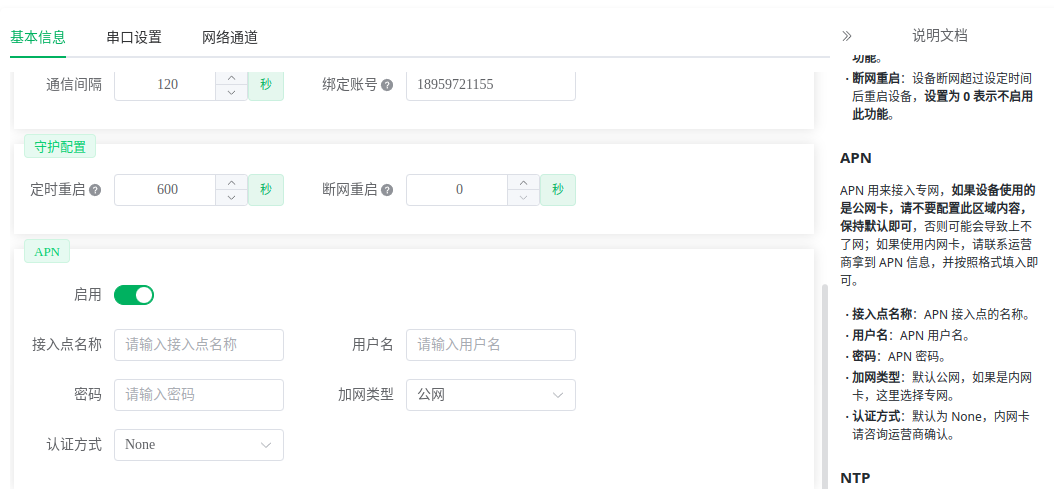Select the 基本信息 tab
1054x489 pixels.
click(38, 38)
